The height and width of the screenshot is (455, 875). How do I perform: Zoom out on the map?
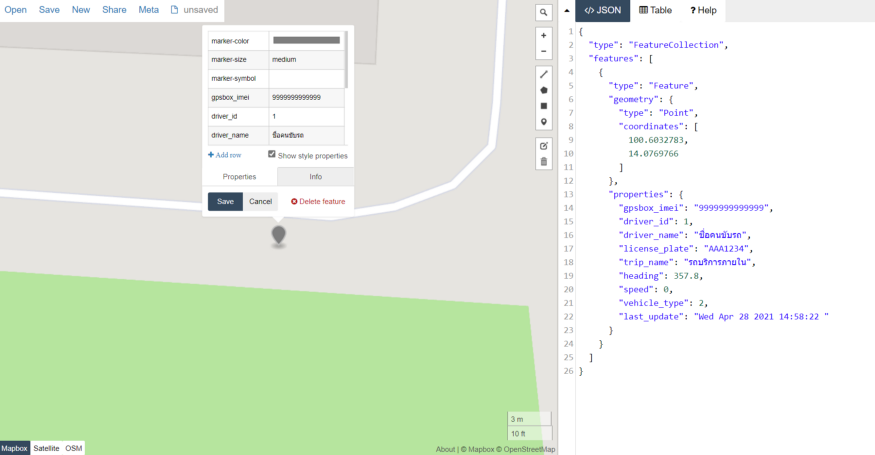tap(543, 51)
